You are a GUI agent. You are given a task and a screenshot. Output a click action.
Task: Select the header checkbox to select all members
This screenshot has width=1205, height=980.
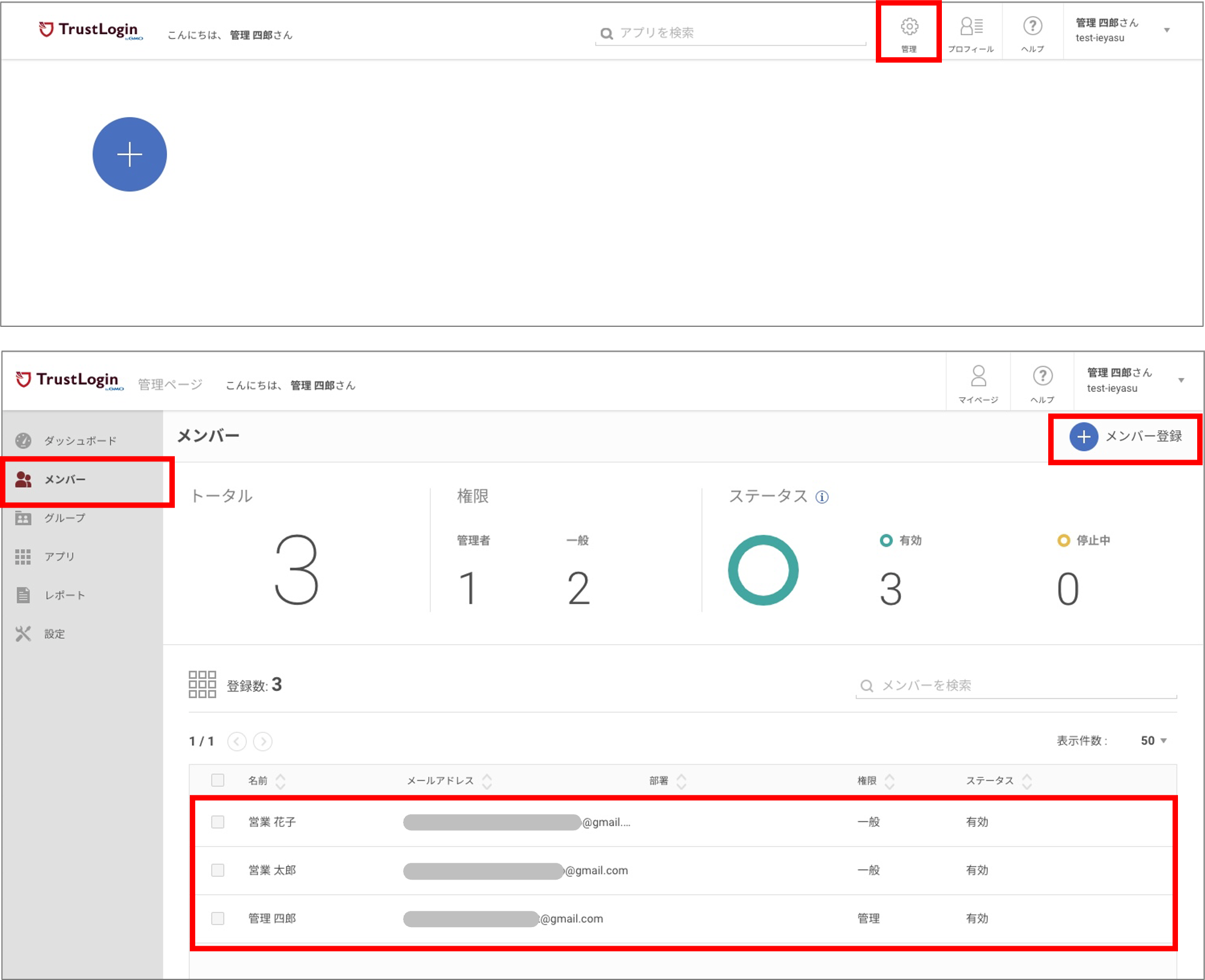tap(217, 780)
